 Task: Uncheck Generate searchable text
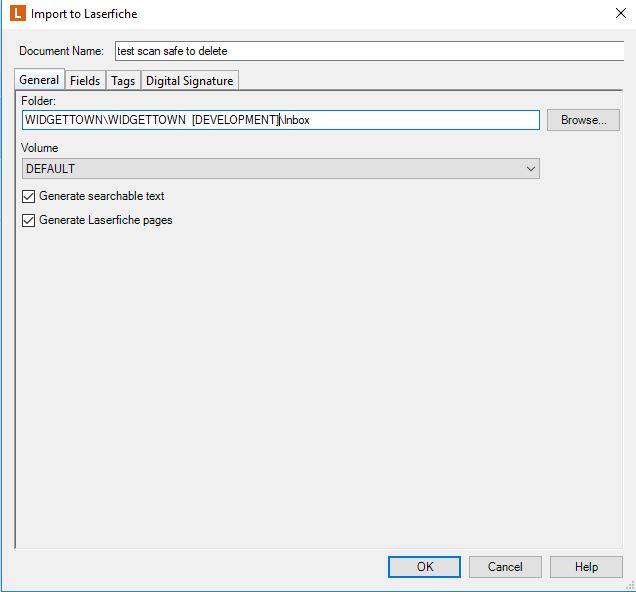(x=28, y=197)
